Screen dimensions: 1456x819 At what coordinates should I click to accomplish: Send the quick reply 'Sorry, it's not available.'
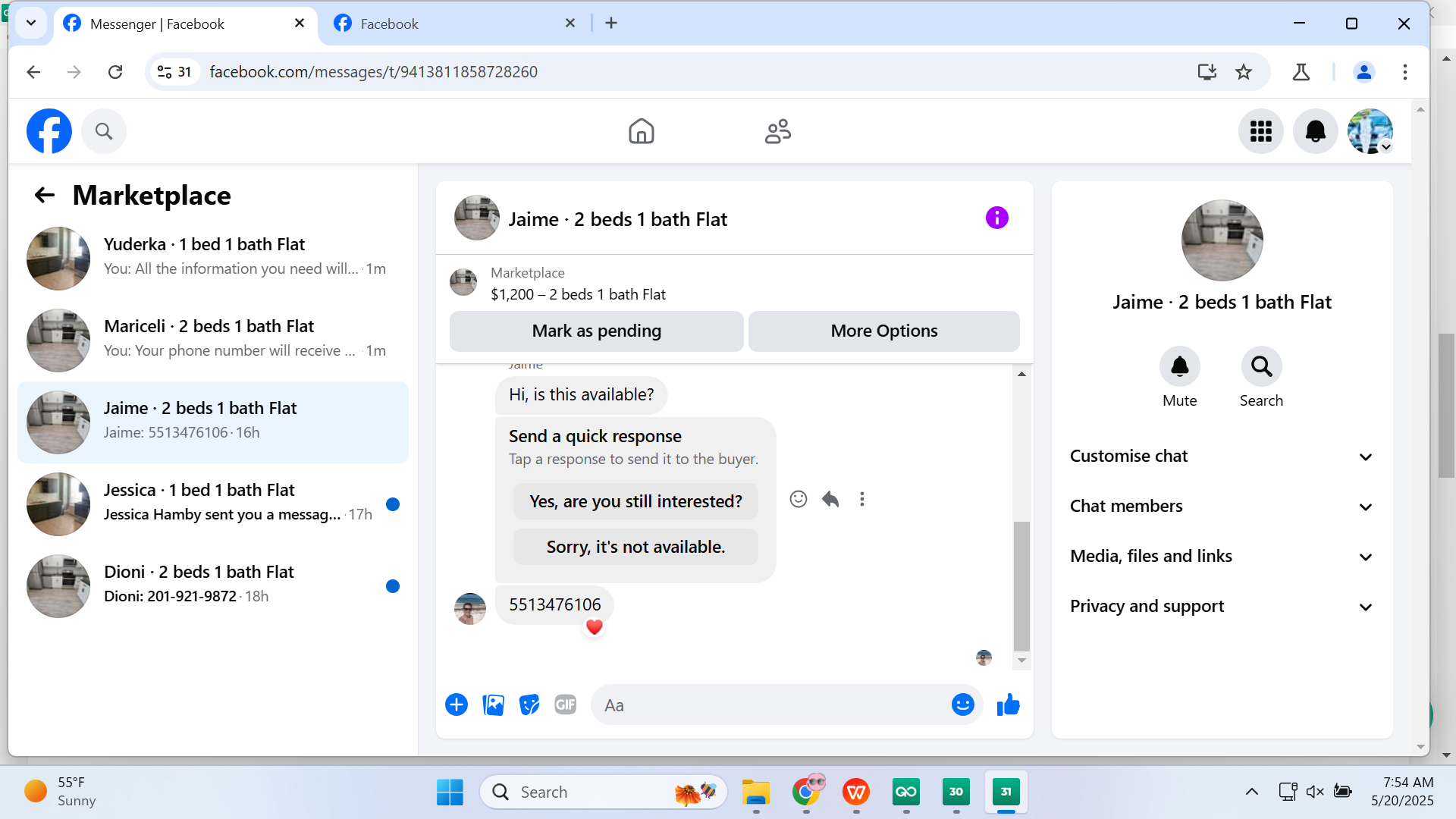pos(635,547)
